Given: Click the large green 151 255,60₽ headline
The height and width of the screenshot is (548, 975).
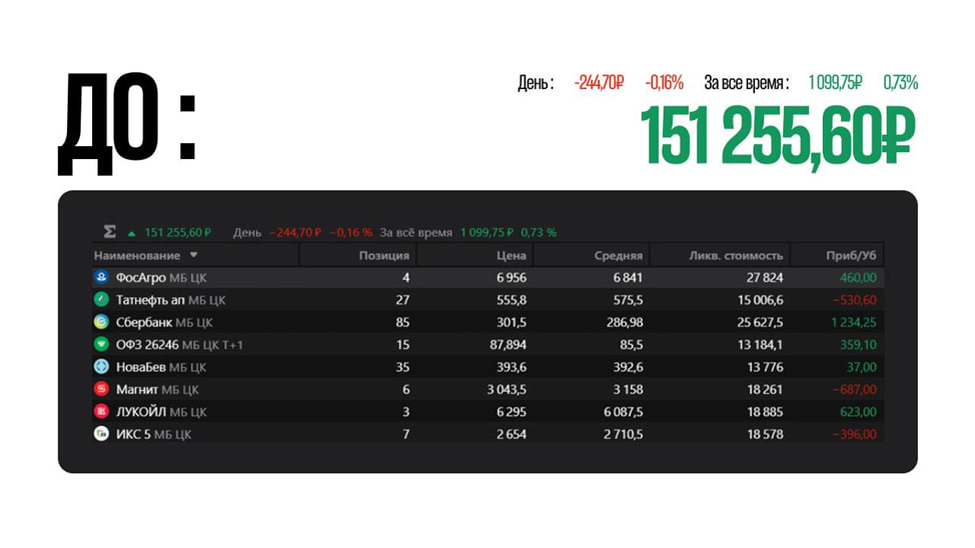Looking at the screenshot, I should pos(778,136).
